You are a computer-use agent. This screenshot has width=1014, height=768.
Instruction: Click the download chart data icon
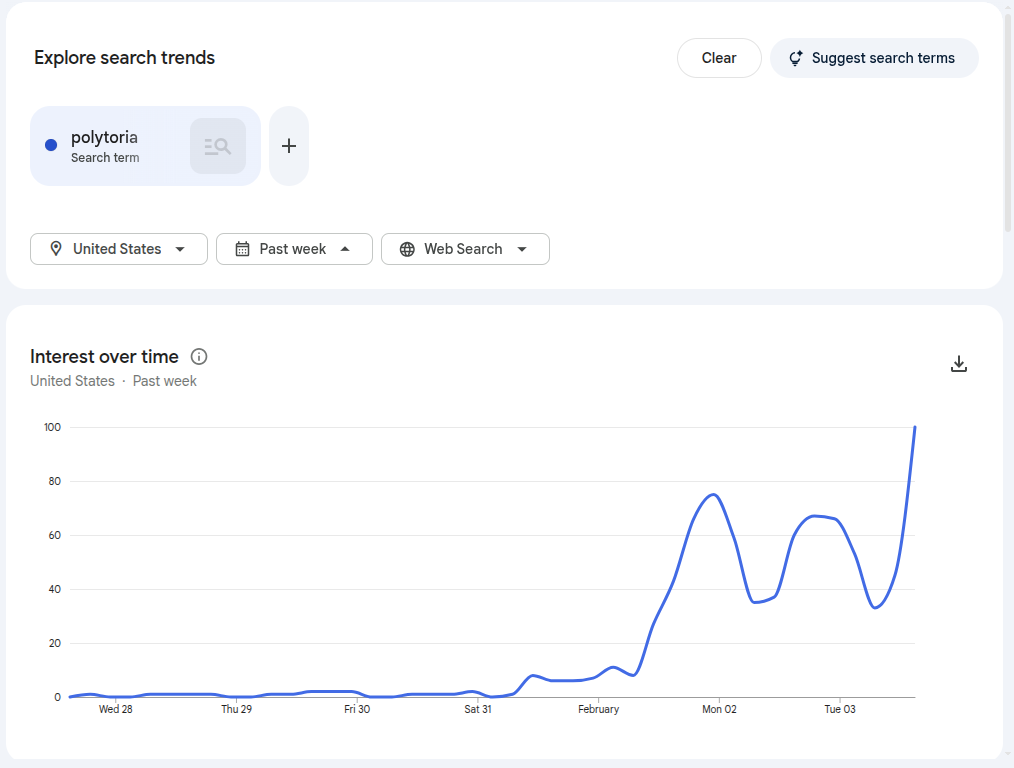(958, 364)
